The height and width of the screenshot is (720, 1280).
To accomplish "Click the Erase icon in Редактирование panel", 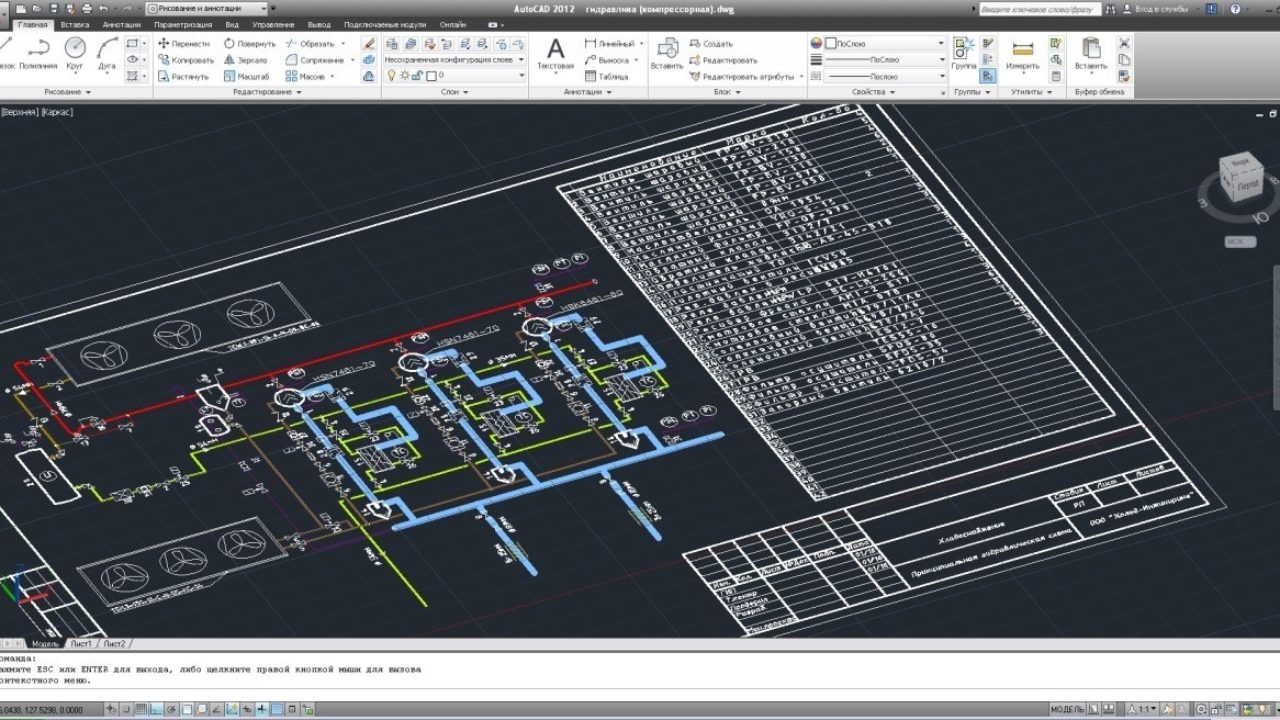I will [x=369, y=44].
